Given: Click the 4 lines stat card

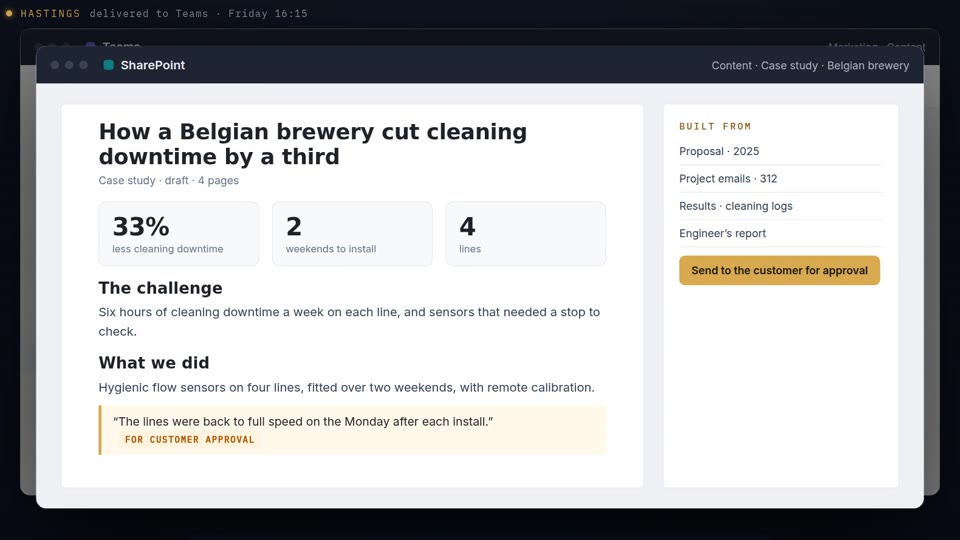Looking at the screenshot, I should (525, 234).
